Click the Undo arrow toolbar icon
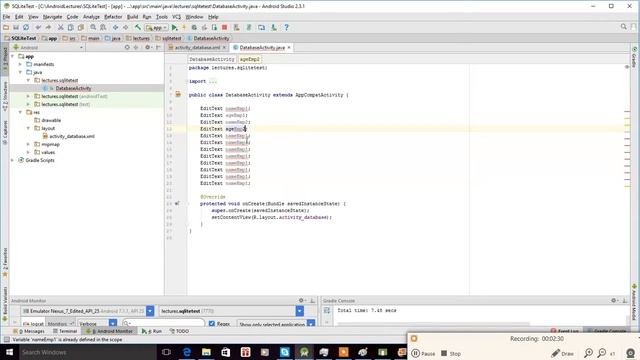The image size is (640, 360). coord(38,27)
